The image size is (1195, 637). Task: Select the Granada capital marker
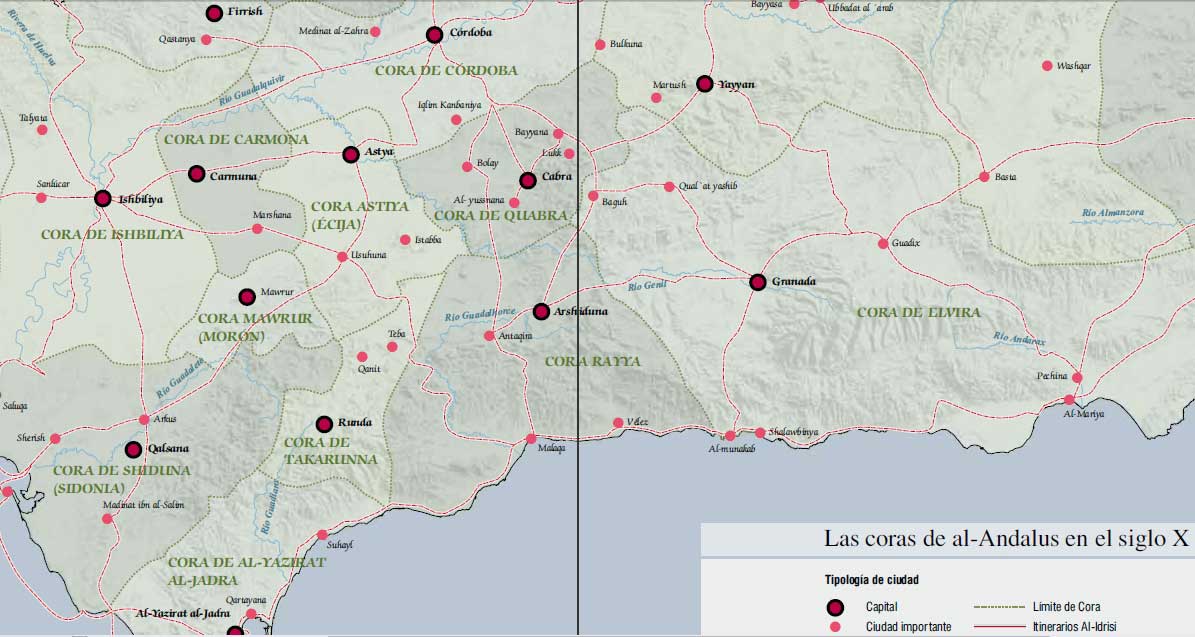pos(758,282)
